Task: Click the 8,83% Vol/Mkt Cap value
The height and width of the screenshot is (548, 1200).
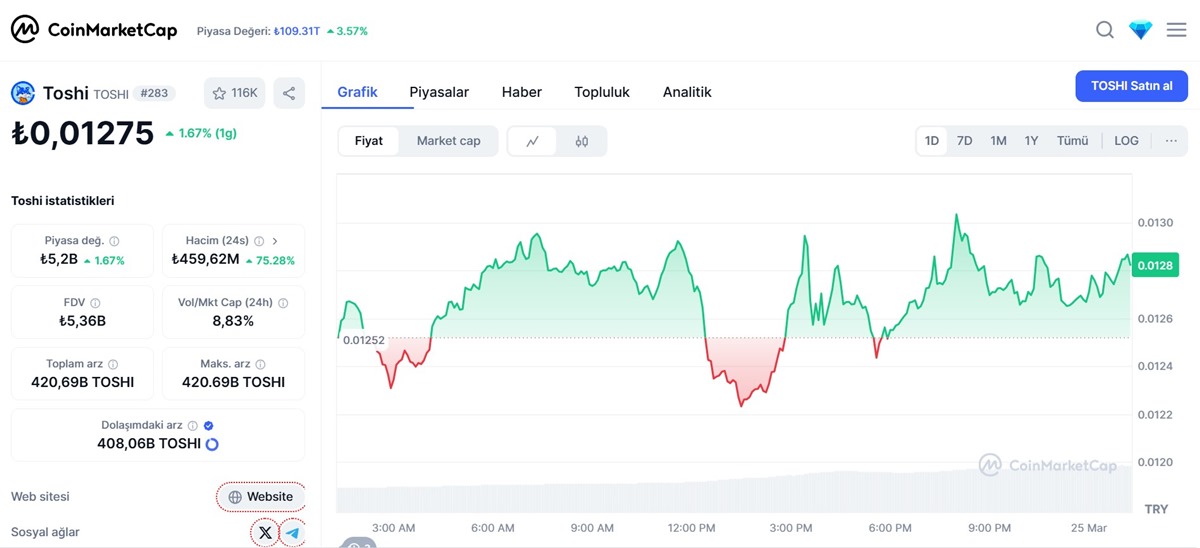Action: click(233, 321)
